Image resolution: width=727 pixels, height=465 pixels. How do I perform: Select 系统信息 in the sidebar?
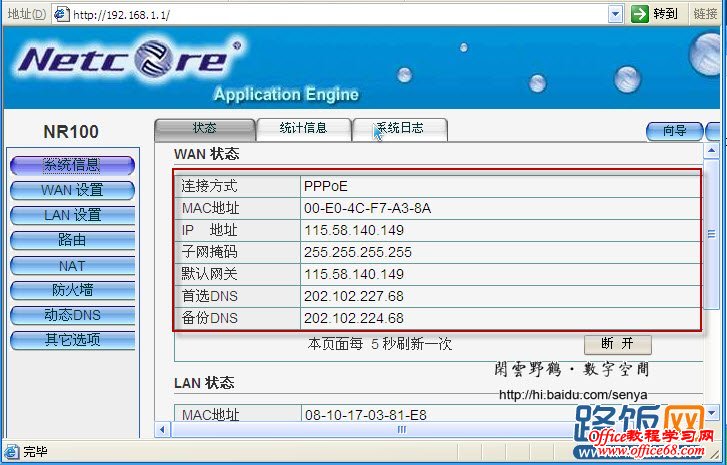[x=72, y=165]
